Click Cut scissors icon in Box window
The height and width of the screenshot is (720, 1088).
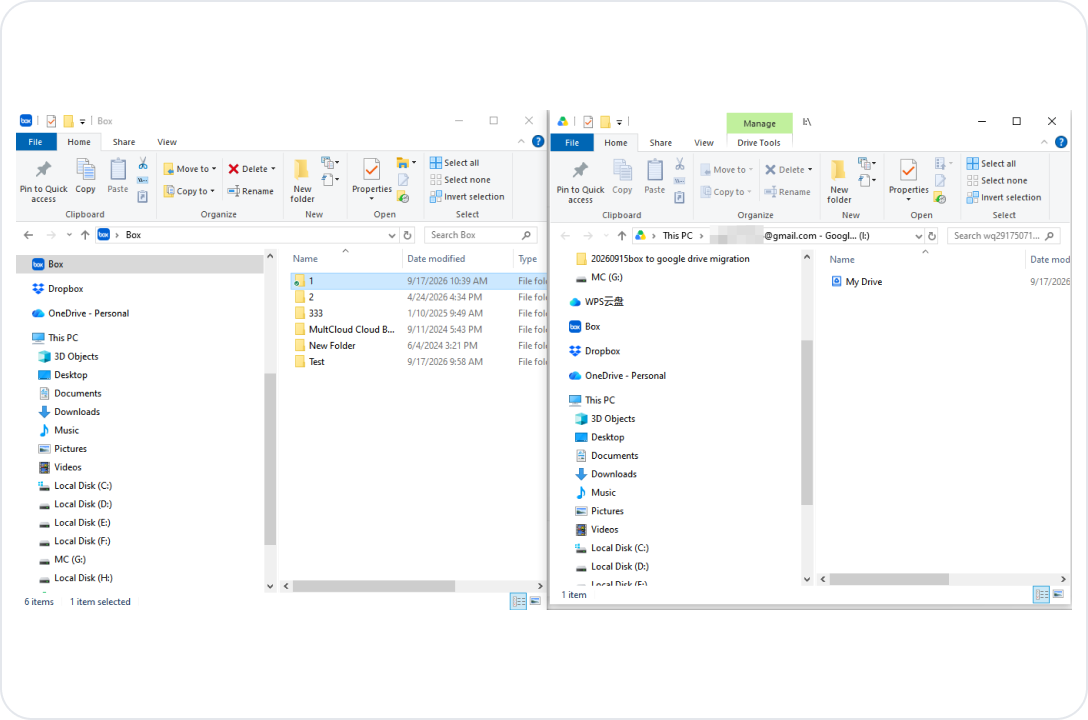tap(143, 164)
